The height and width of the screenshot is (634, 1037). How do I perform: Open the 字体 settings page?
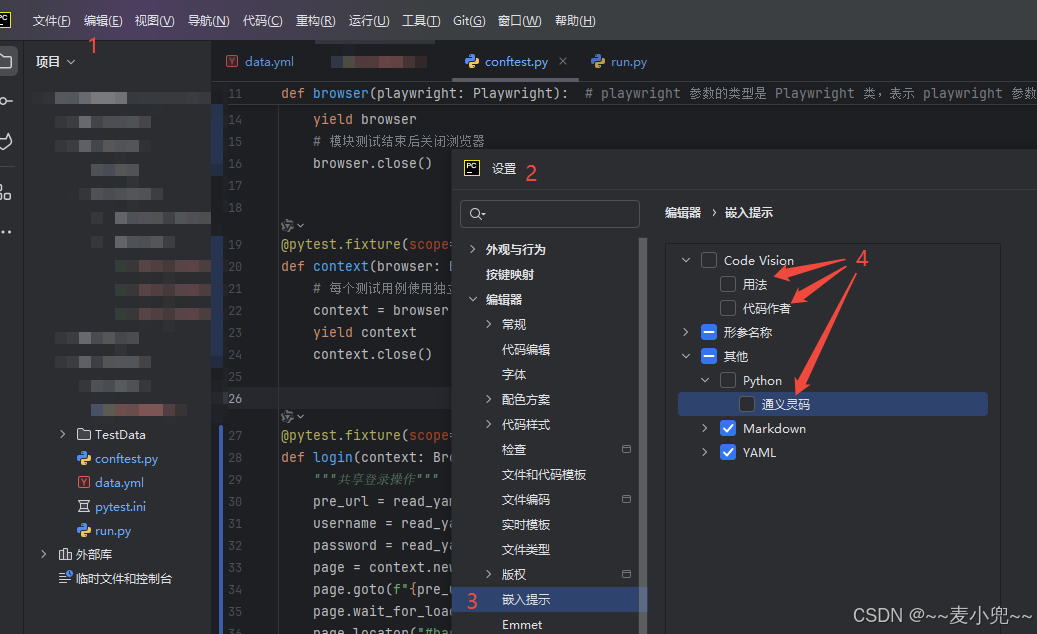(x=514, y=374)
